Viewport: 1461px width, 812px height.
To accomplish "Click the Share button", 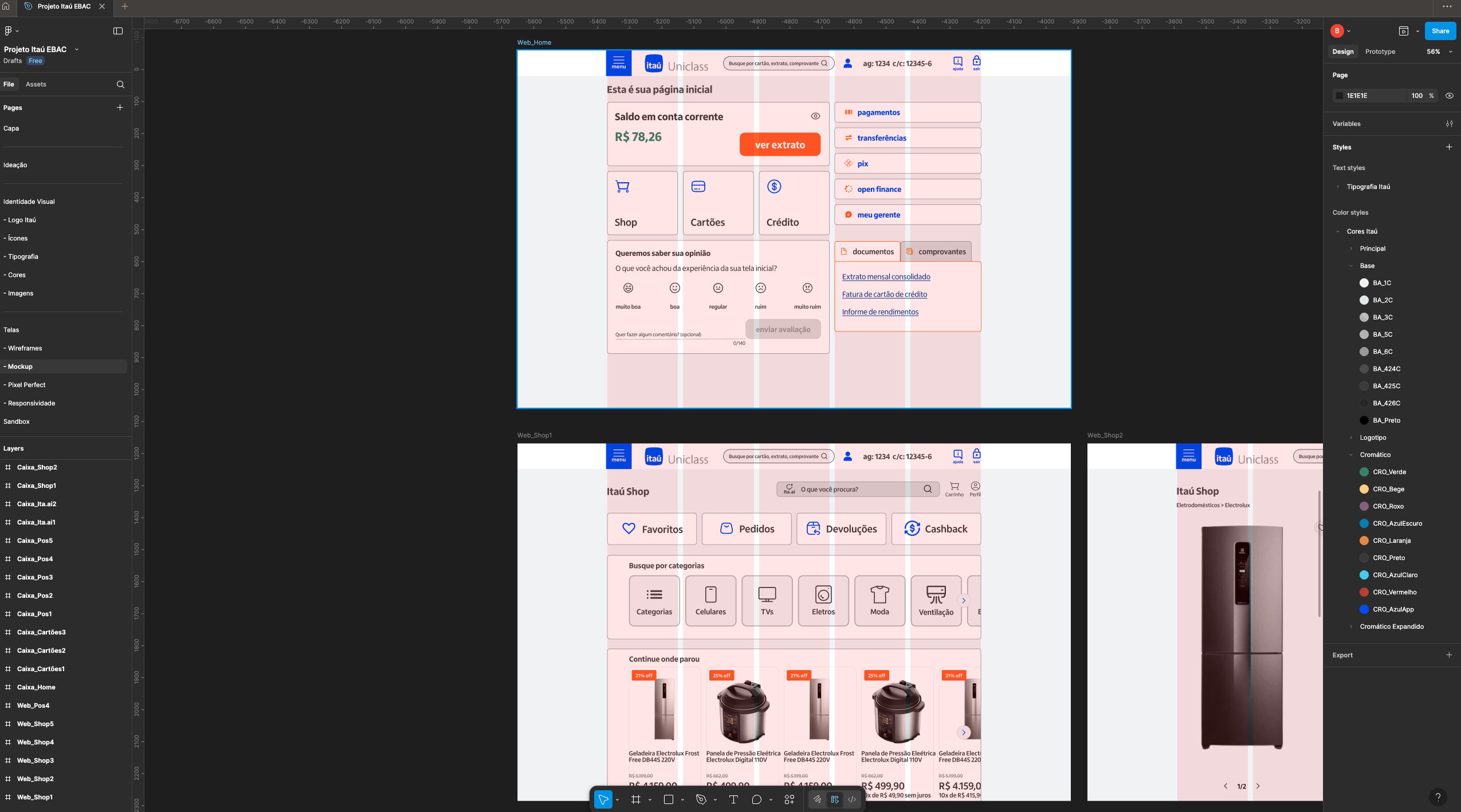I will [x=1440, y=31].
